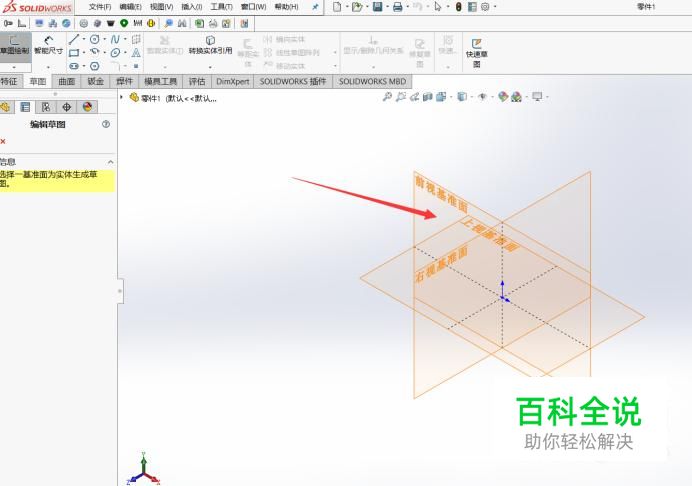
Task: Open the 帮助(H) menu
Action: 286,7
